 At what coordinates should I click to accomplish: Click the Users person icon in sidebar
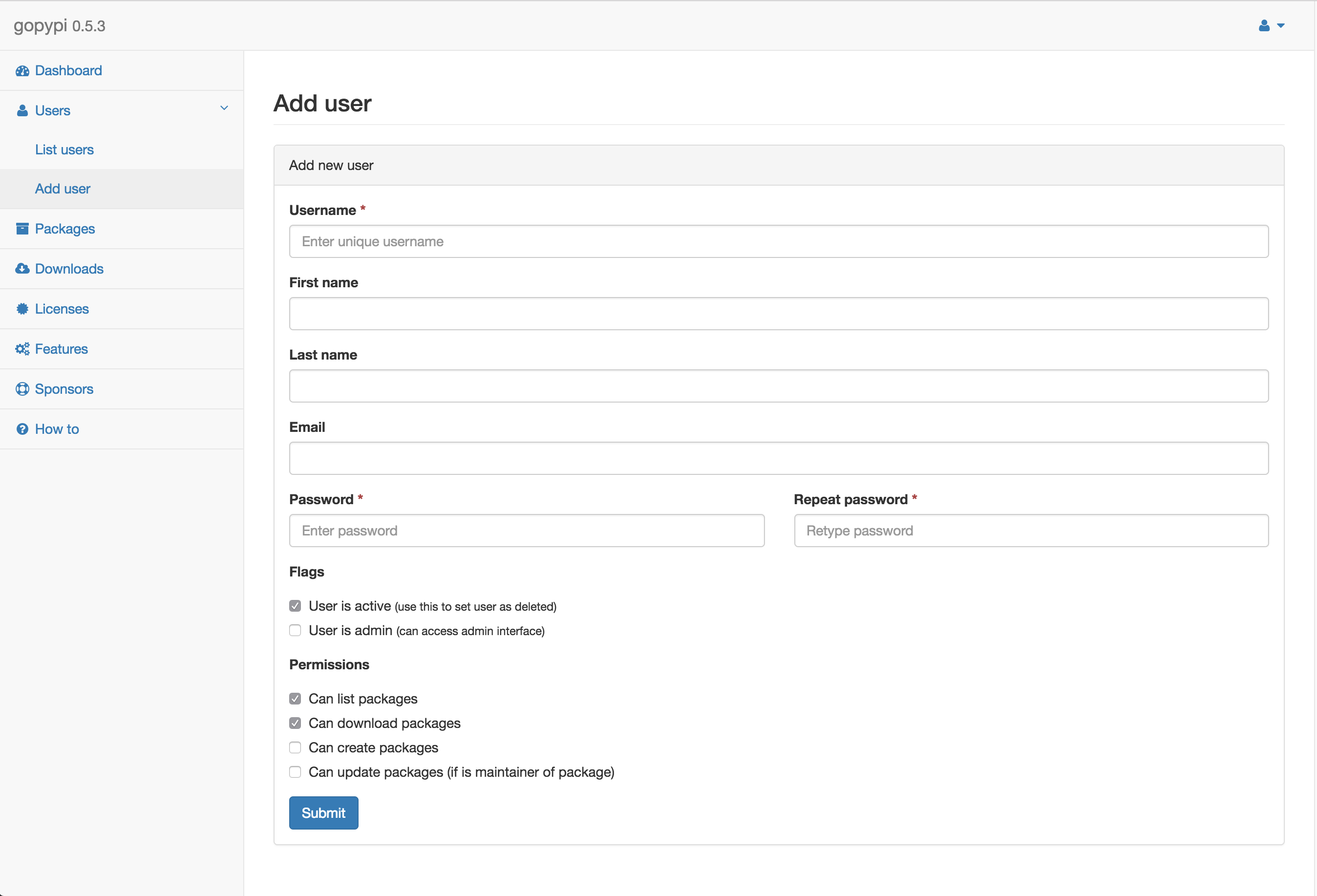tap(22, 110)
